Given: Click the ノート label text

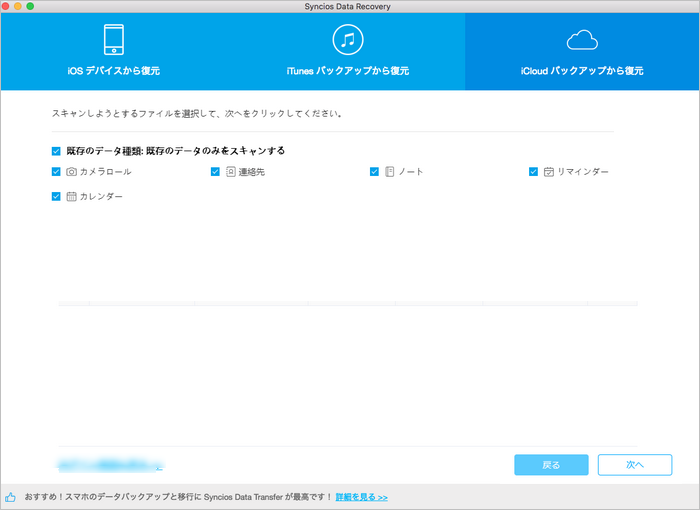Looking at the screenshot, I should tap(411, 171).
